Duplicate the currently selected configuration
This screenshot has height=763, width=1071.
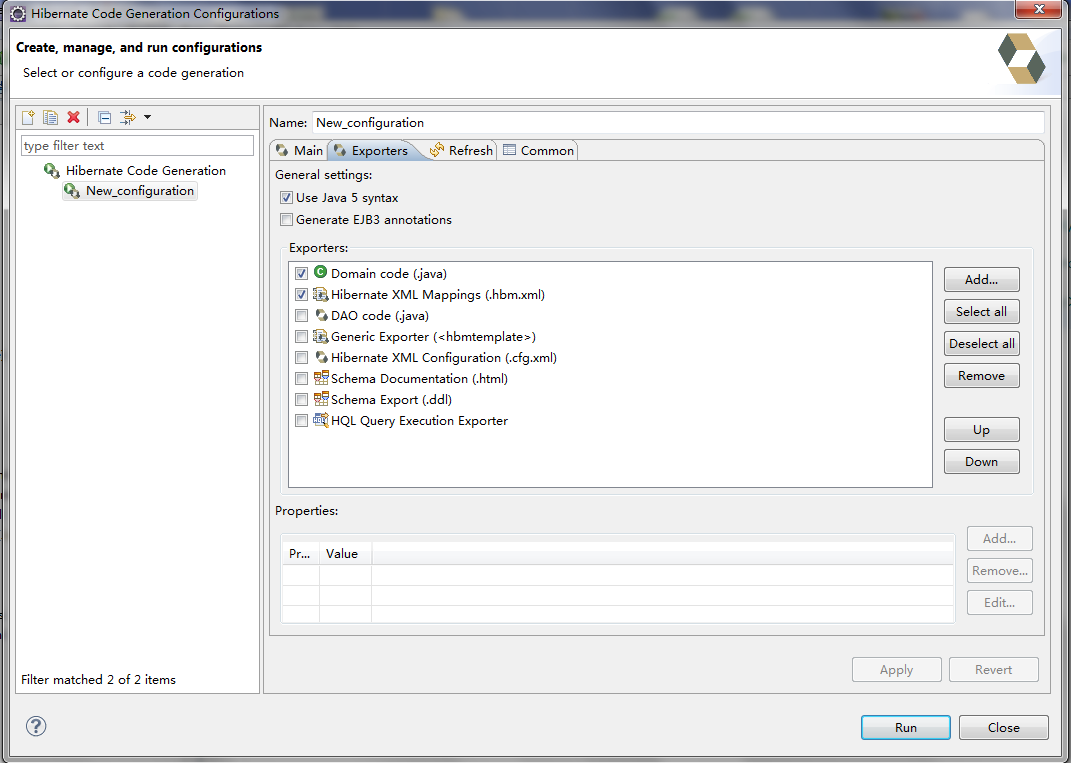(50, 117)
